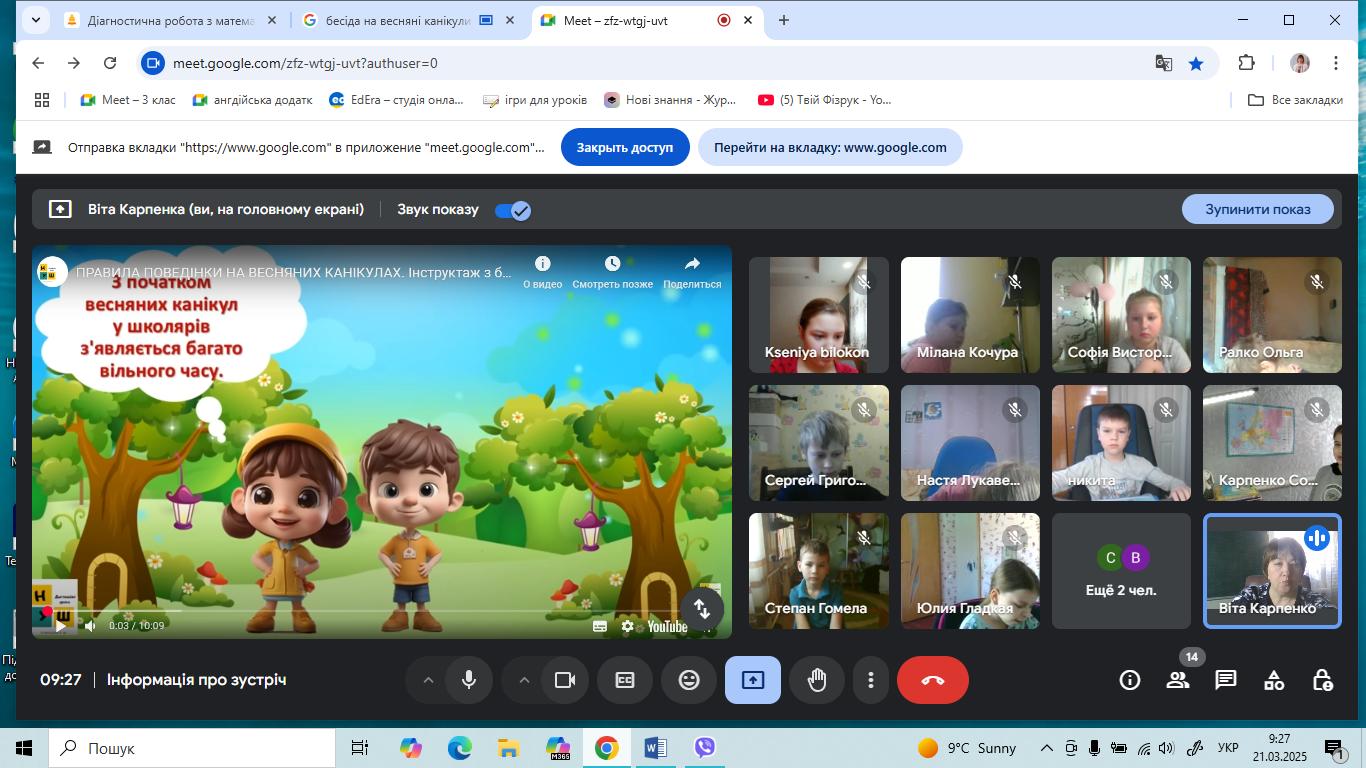Open ангійська додатк bookmark
1366x768 pixels.
(252, 100)
